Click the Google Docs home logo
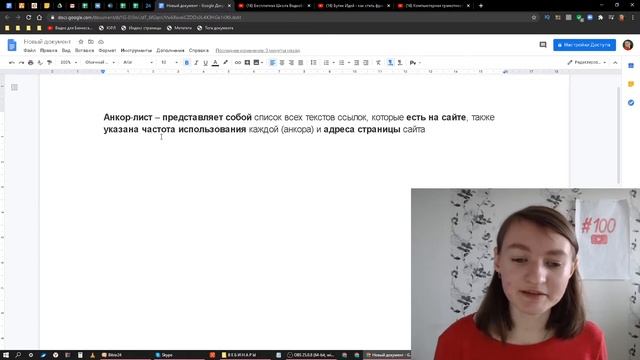The width and height of the screenshot is (640, 360). coord(12,45)
